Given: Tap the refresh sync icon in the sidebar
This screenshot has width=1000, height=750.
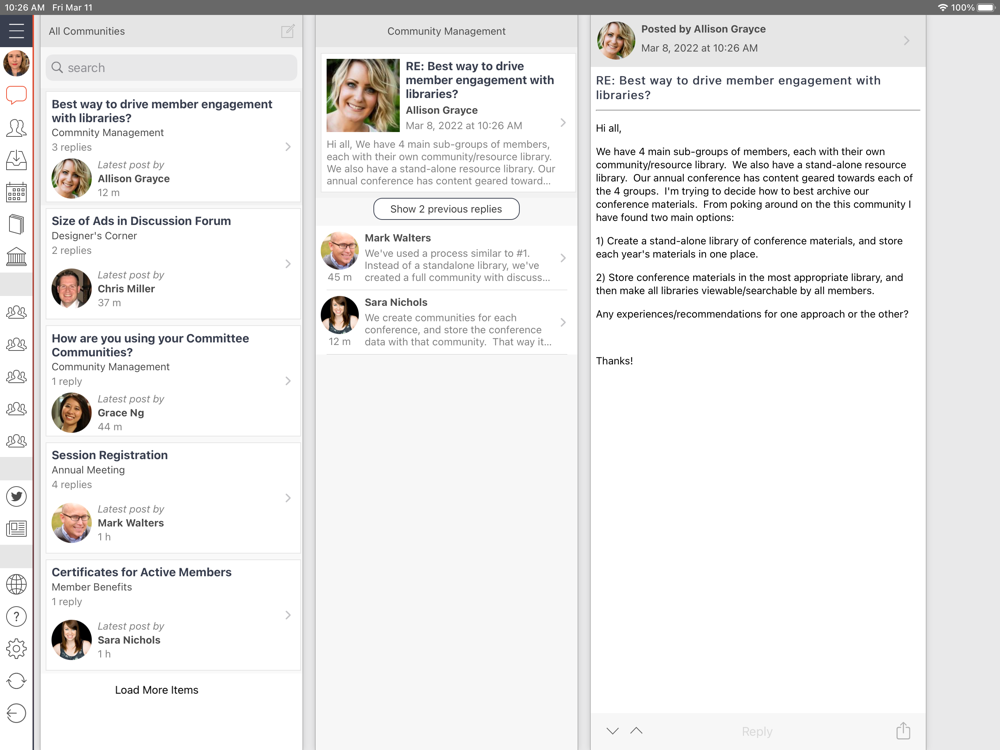Looking at the screenshot, I should [16, 681].
